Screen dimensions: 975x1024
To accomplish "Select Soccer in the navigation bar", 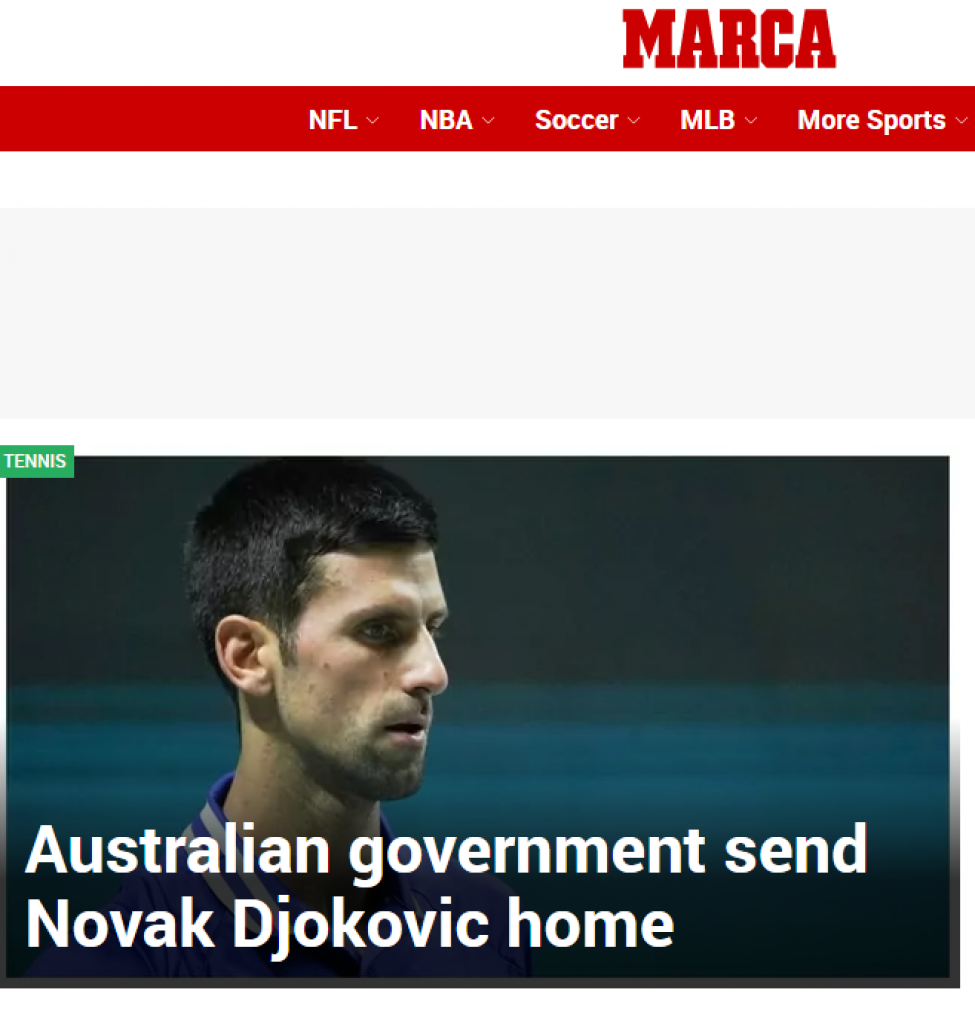I will tap(576, 120).
